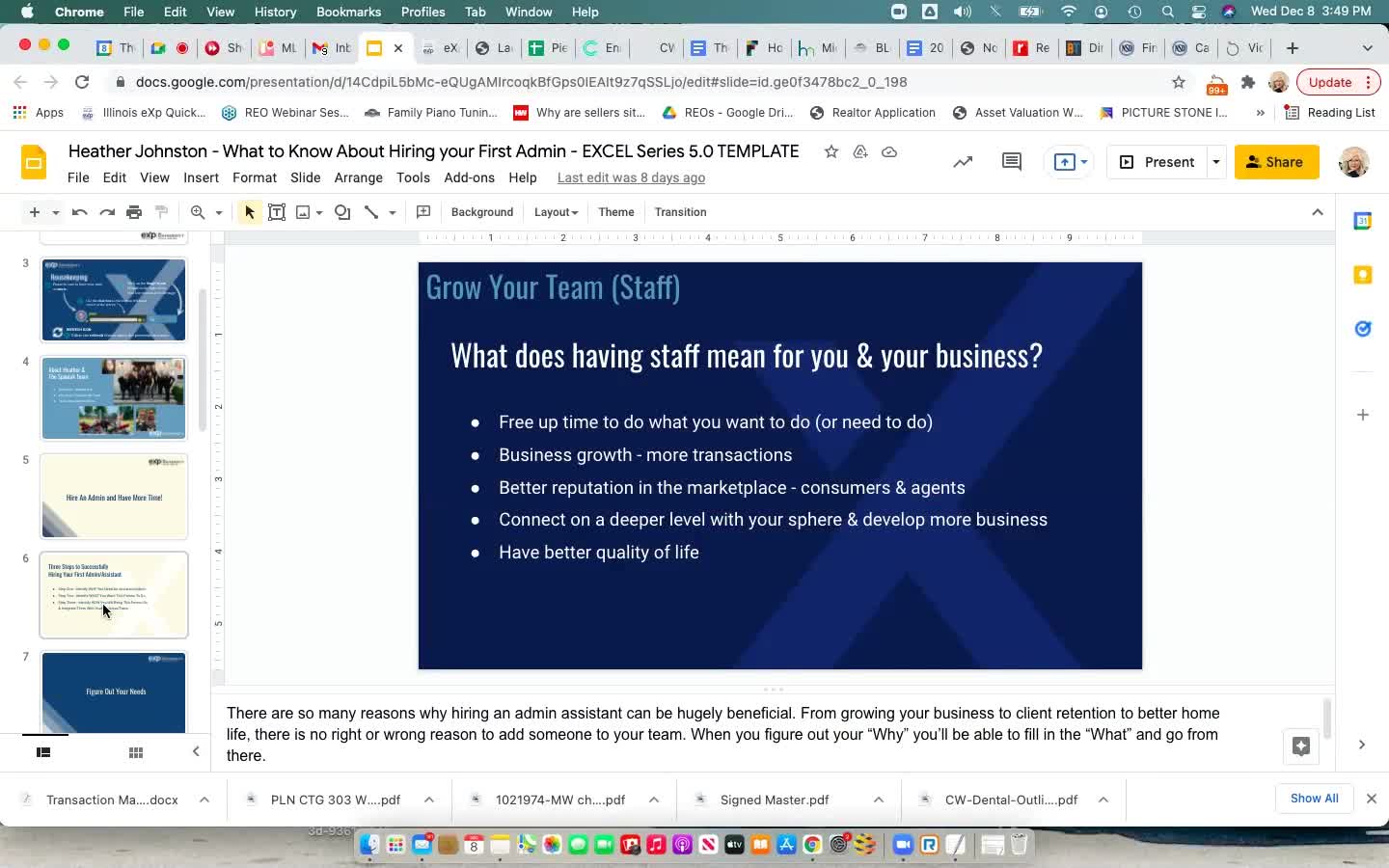This screenshot has width=1389, height=868.
Task: Star this presentation
Action: (x=831, y=151)
